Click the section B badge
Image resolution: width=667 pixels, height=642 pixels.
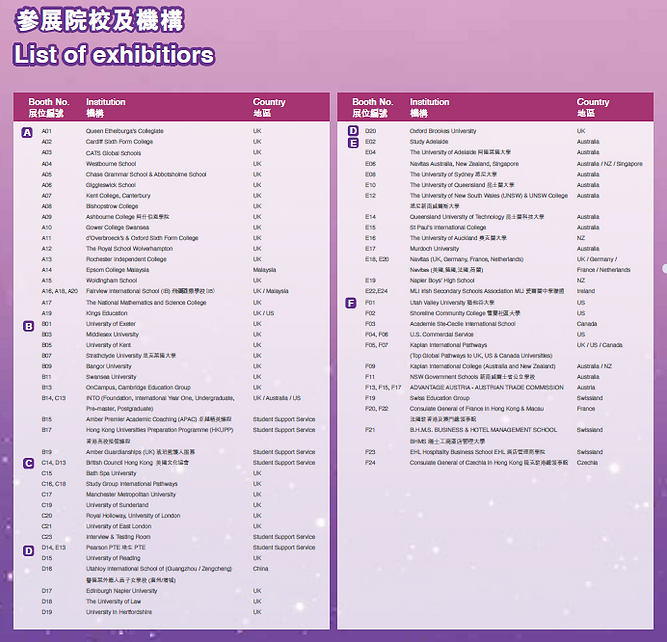click(x=29, y=326)
